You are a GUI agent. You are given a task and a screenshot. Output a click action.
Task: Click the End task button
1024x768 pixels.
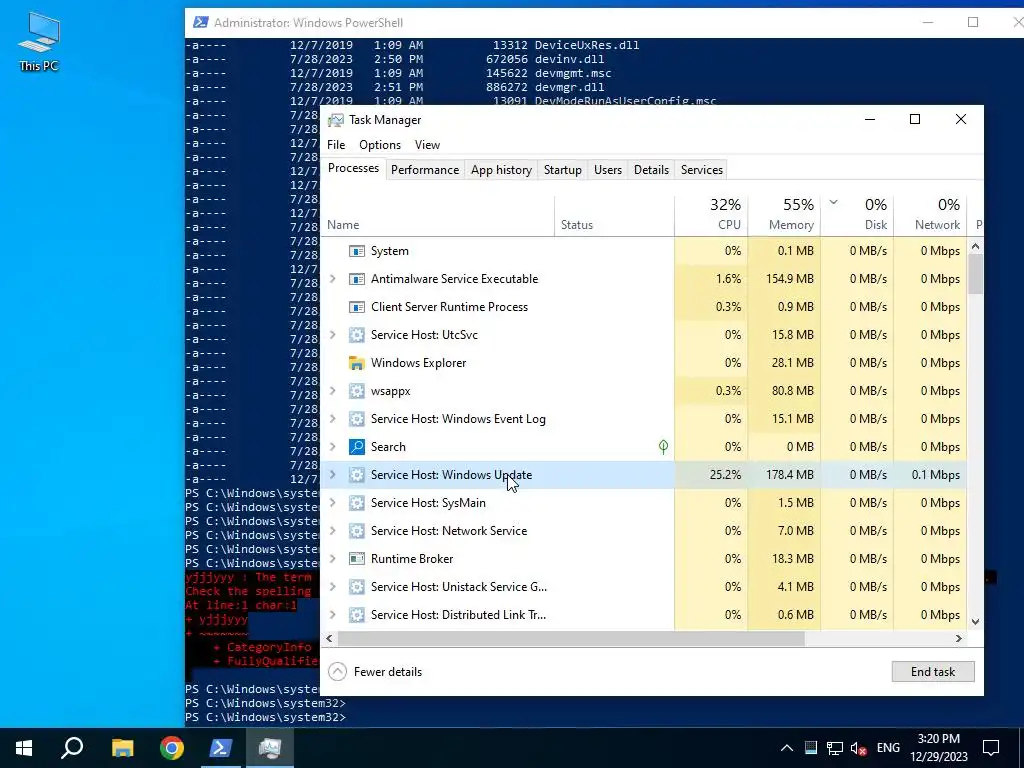(x=933, y=672)
